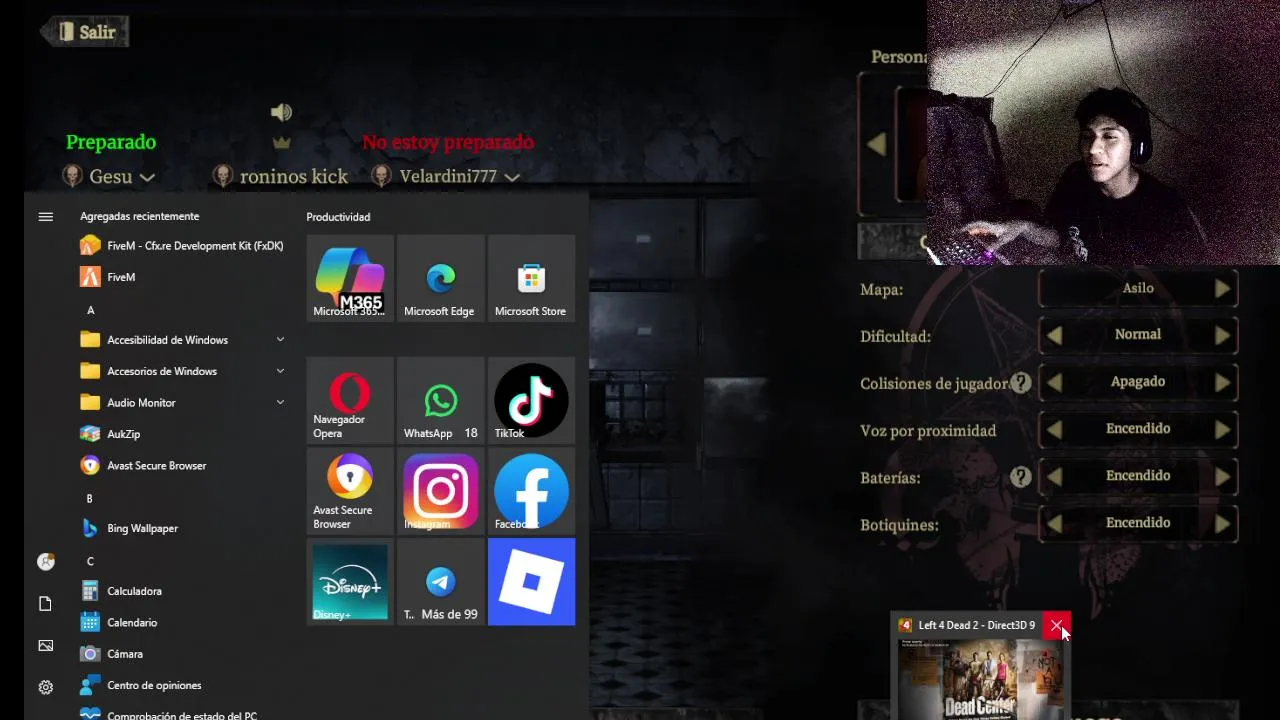The image size is (1280, 720).
Task: Open the Pictures icon in Start sidebar
Action: (x=45, y=646)
